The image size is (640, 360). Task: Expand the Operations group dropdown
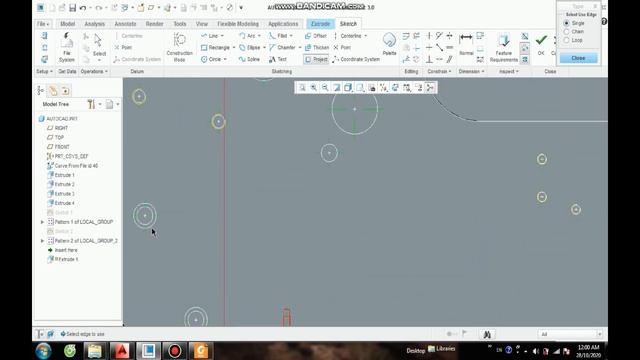click(x=94, y=71)
